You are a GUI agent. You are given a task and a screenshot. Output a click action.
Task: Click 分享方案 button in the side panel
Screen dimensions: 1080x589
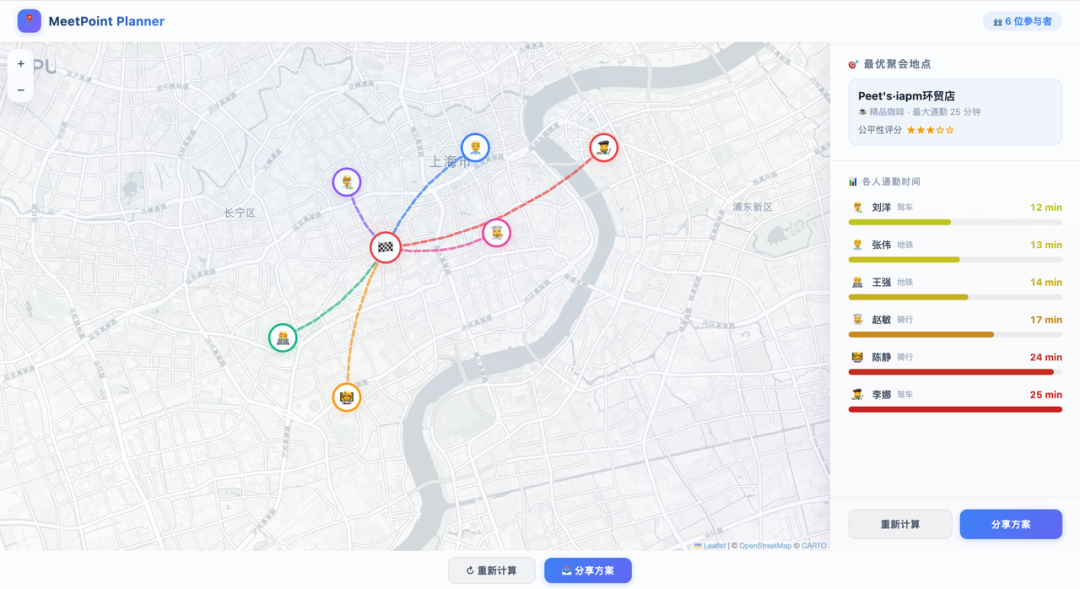point(1010,524)
